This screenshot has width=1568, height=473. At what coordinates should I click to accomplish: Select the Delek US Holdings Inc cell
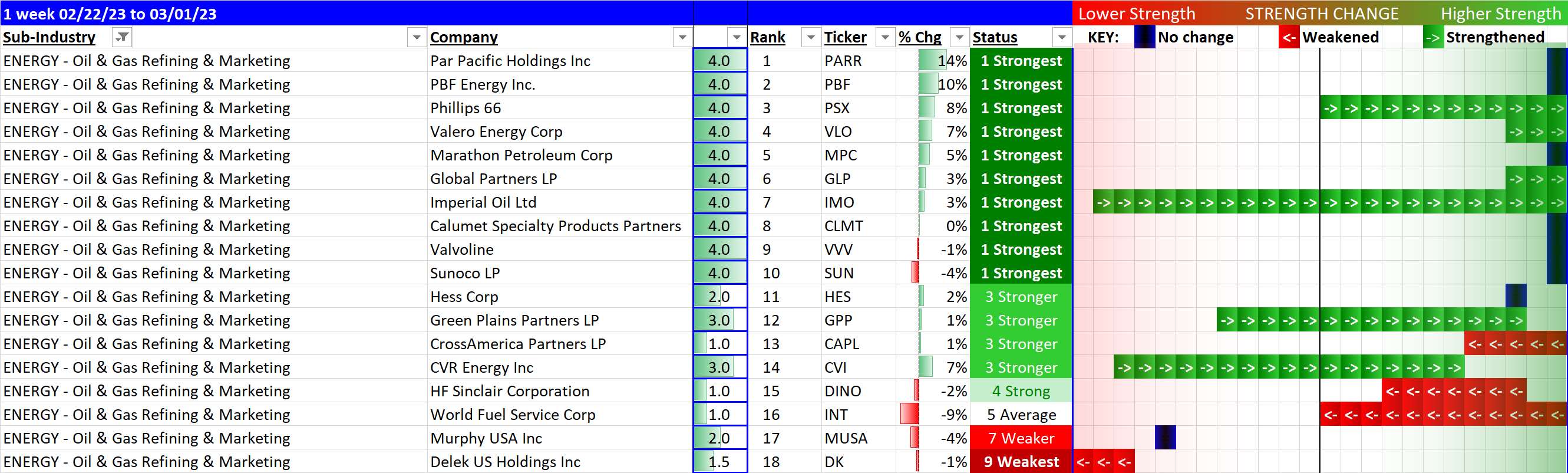pyautogui.click(x=559, y=461)
